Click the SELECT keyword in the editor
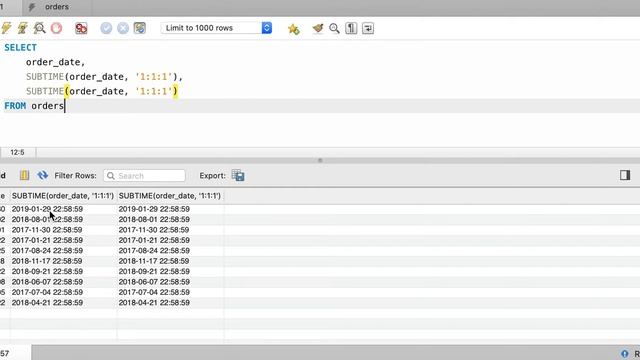This screenshot has width=640, height=360. point(20,47)
